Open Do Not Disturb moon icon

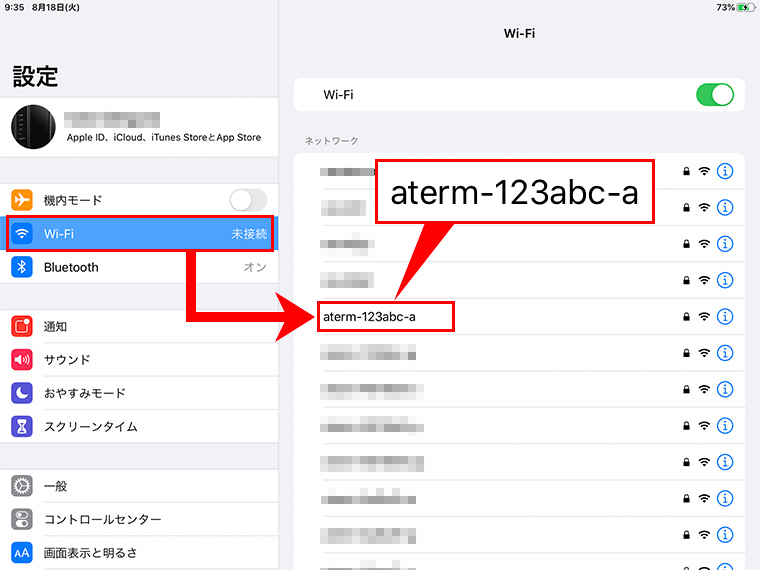22,393
